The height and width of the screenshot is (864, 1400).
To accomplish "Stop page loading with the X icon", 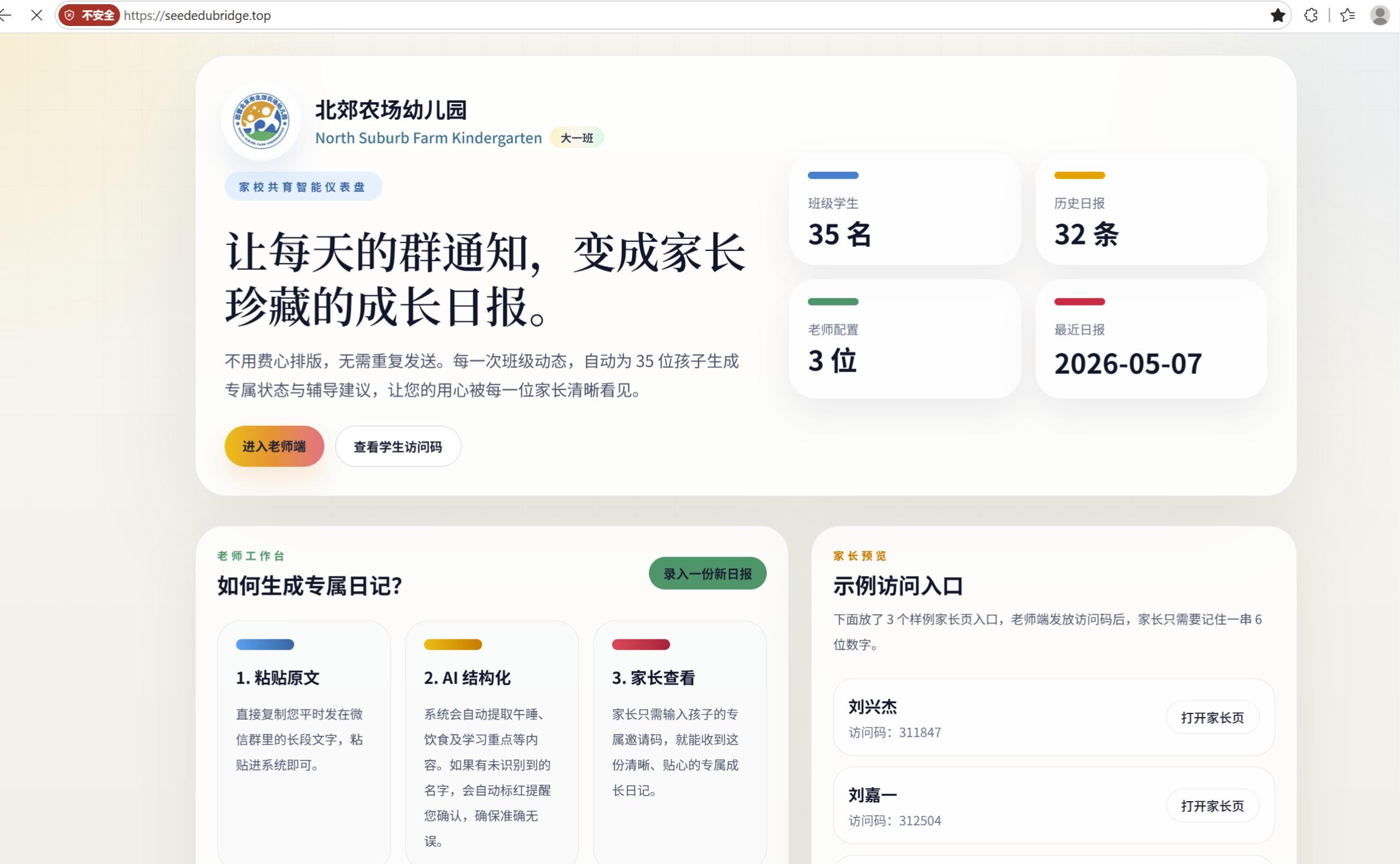I will pyautogui.click(x=37, y=15).
